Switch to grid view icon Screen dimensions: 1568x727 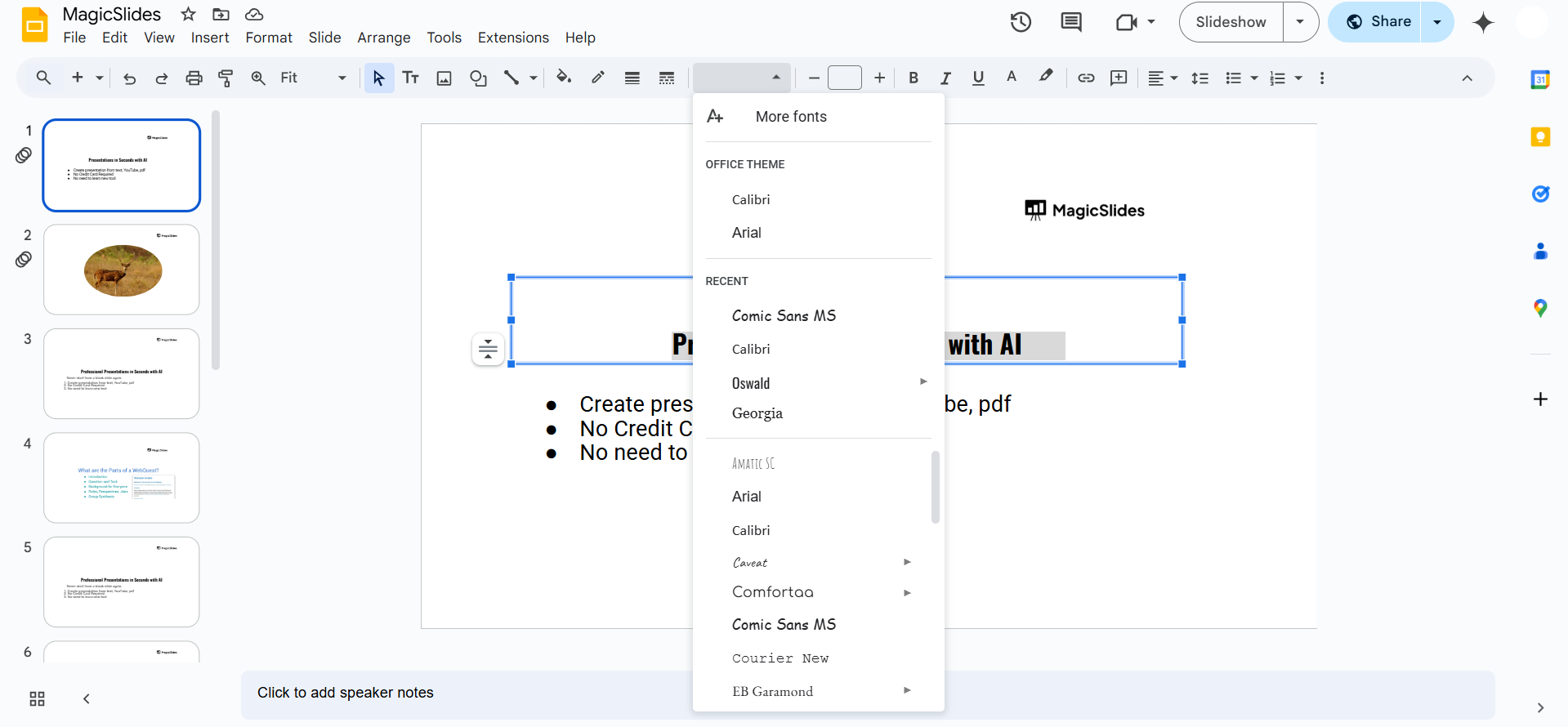(37, 698)
